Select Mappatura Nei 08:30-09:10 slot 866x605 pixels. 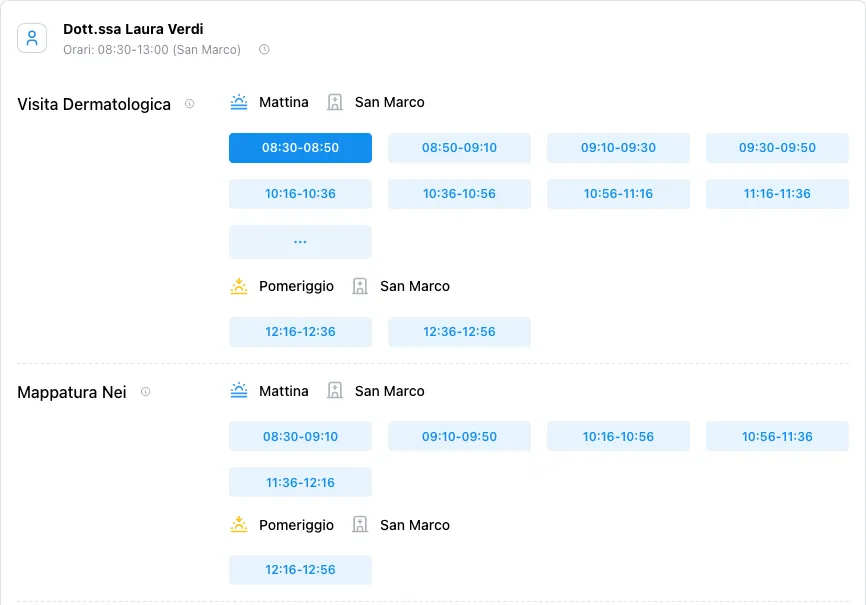(300, 437)
